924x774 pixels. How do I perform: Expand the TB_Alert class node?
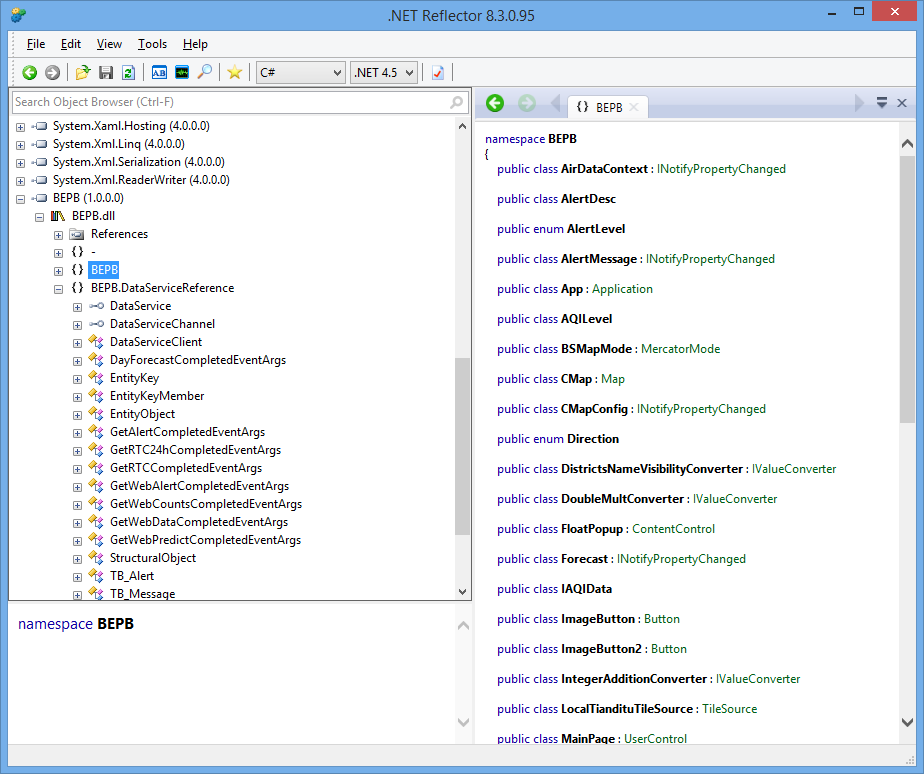[77, 577]
